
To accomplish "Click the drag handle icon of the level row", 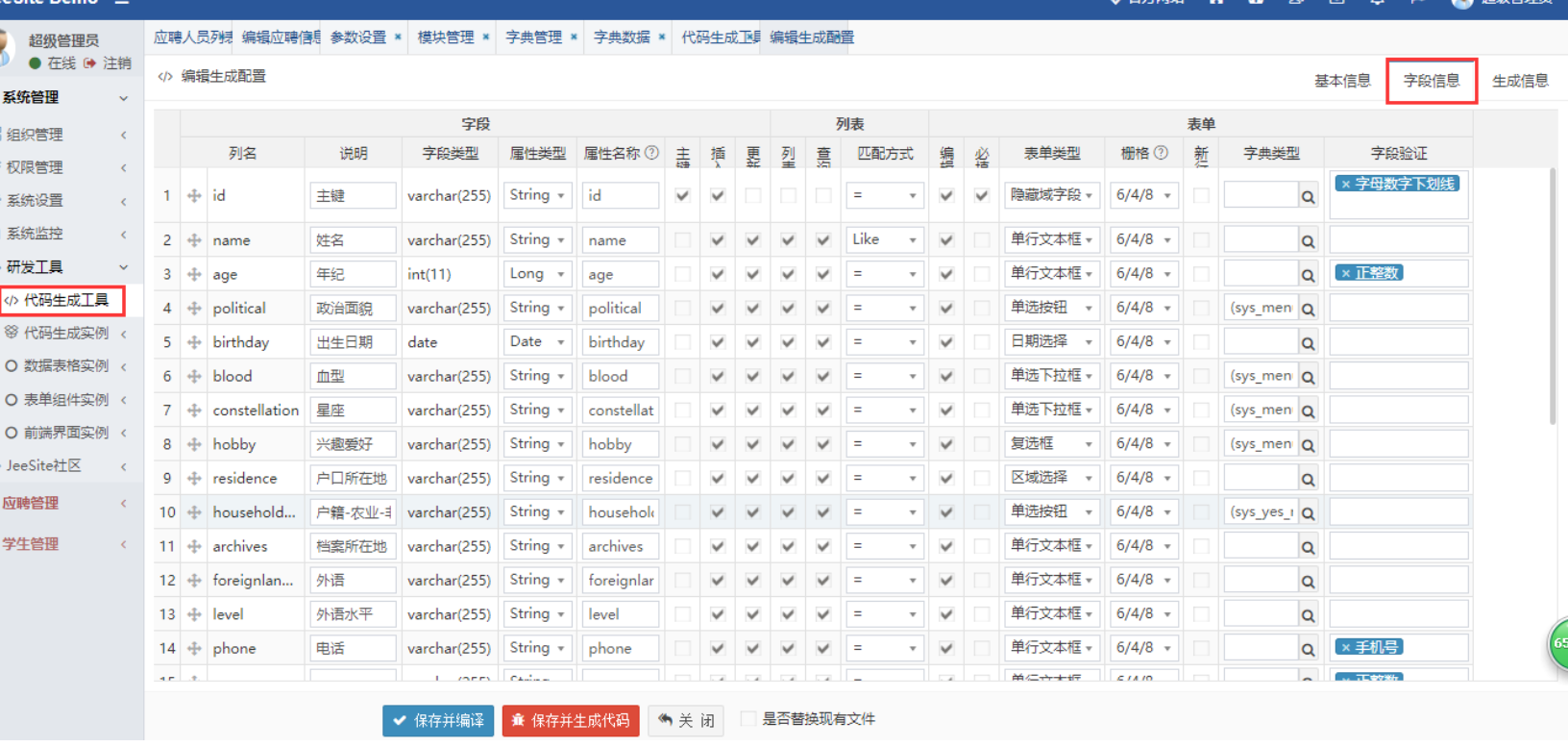I will pos(194,614).
